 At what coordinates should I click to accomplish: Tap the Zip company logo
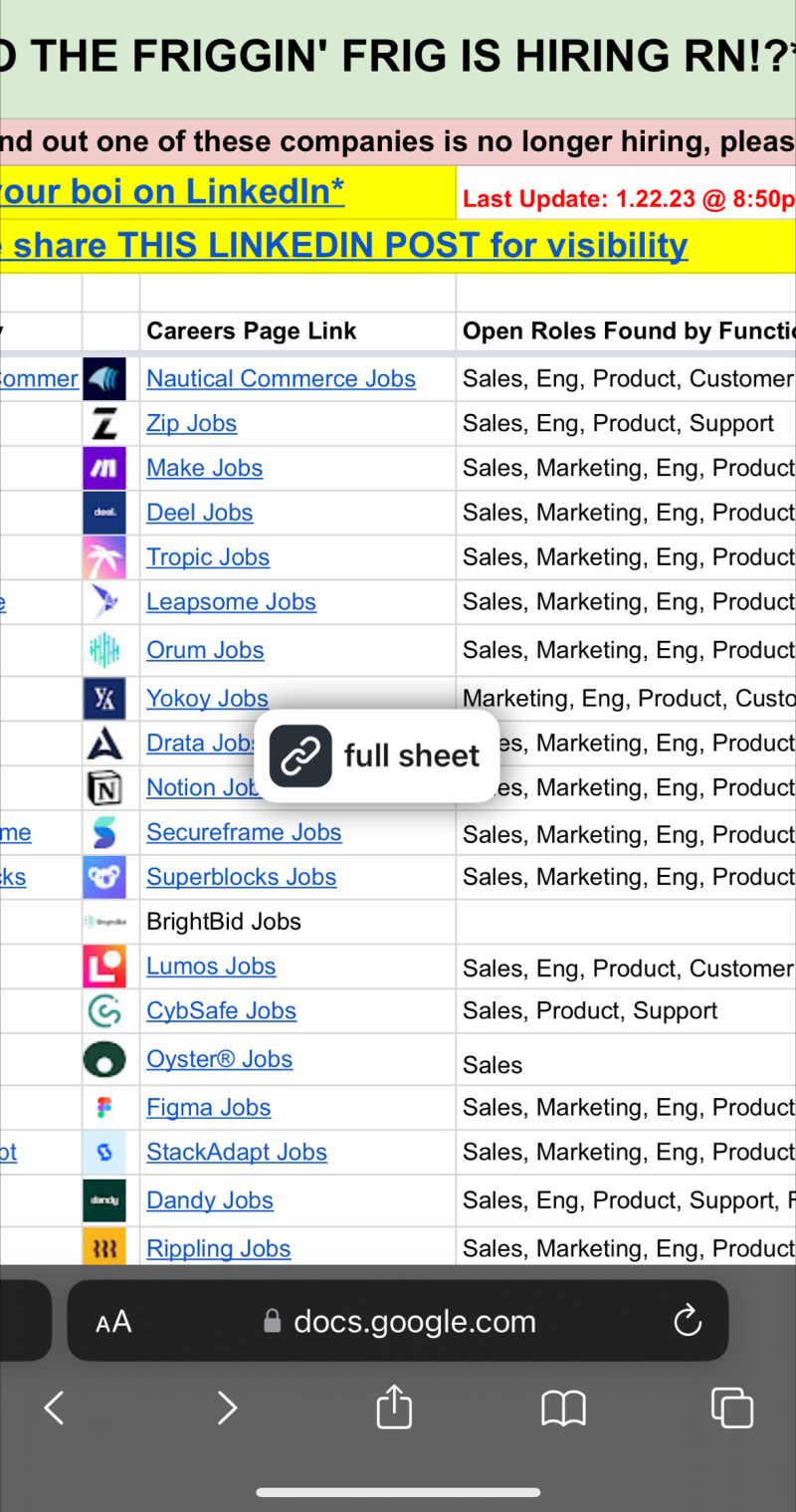point(104,424)
